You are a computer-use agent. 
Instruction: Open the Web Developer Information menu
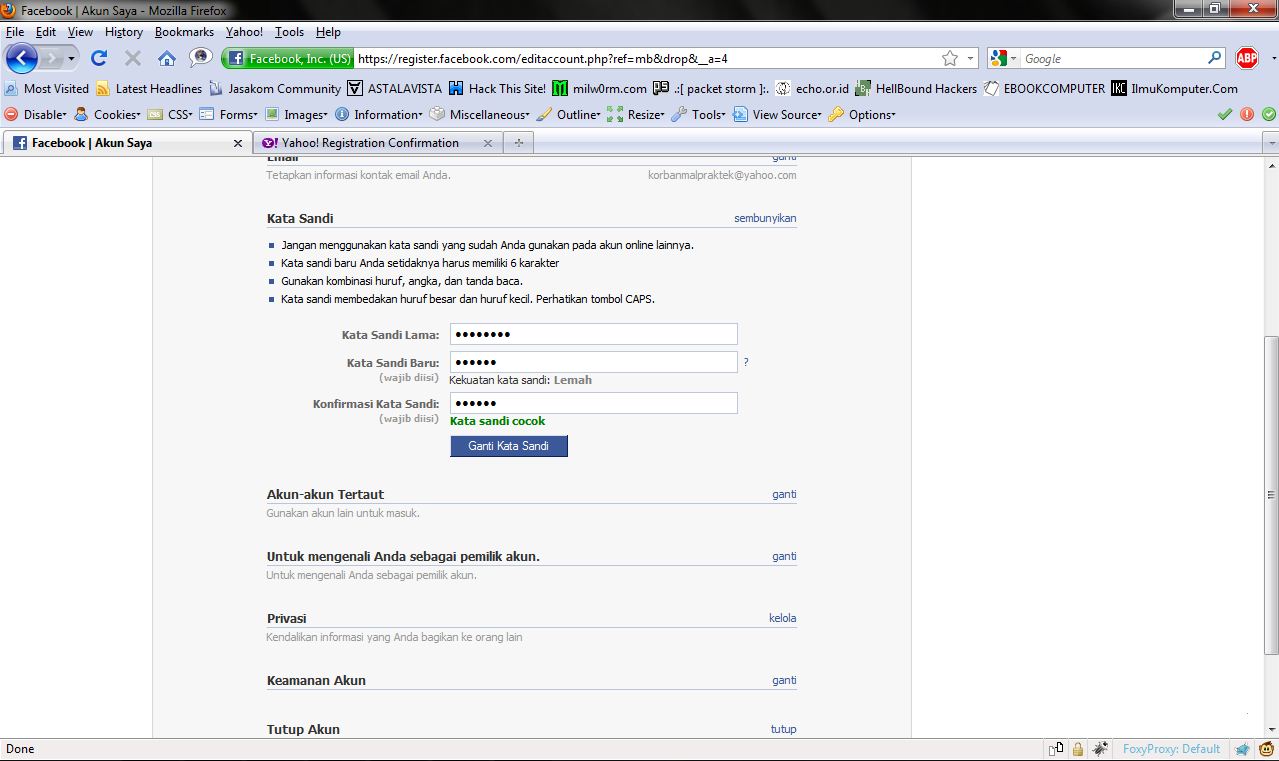coord(379,114)
